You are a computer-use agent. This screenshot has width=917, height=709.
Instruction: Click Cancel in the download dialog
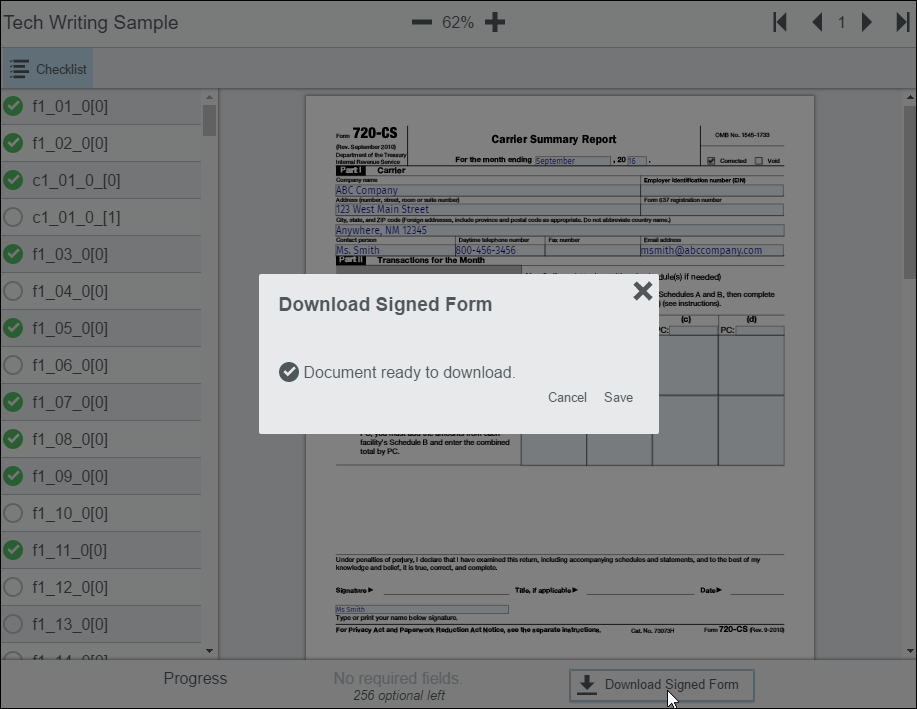567,397
